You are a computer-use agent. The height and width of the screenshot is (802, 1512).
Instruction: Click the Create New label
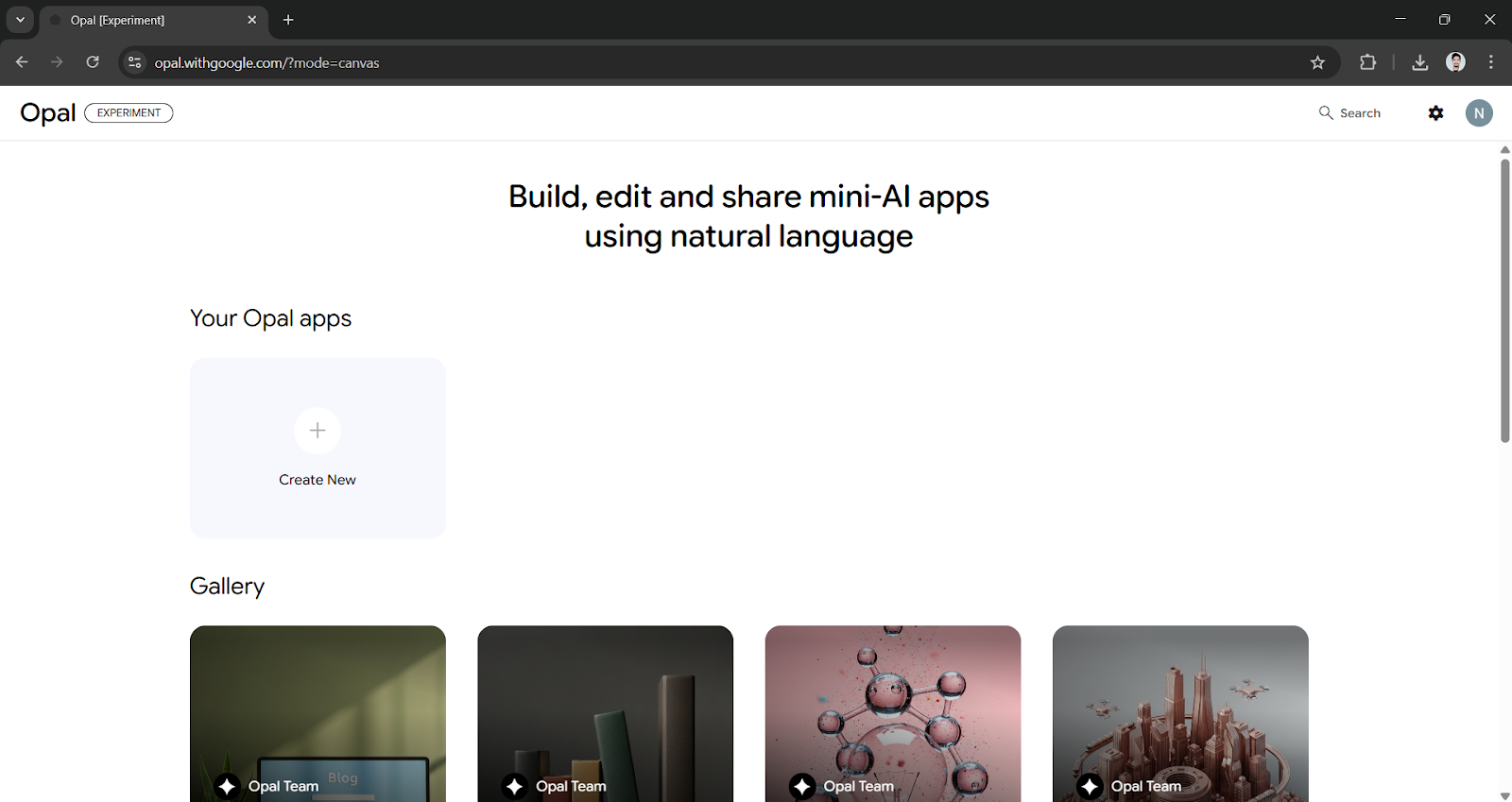[x=318, y=480]
